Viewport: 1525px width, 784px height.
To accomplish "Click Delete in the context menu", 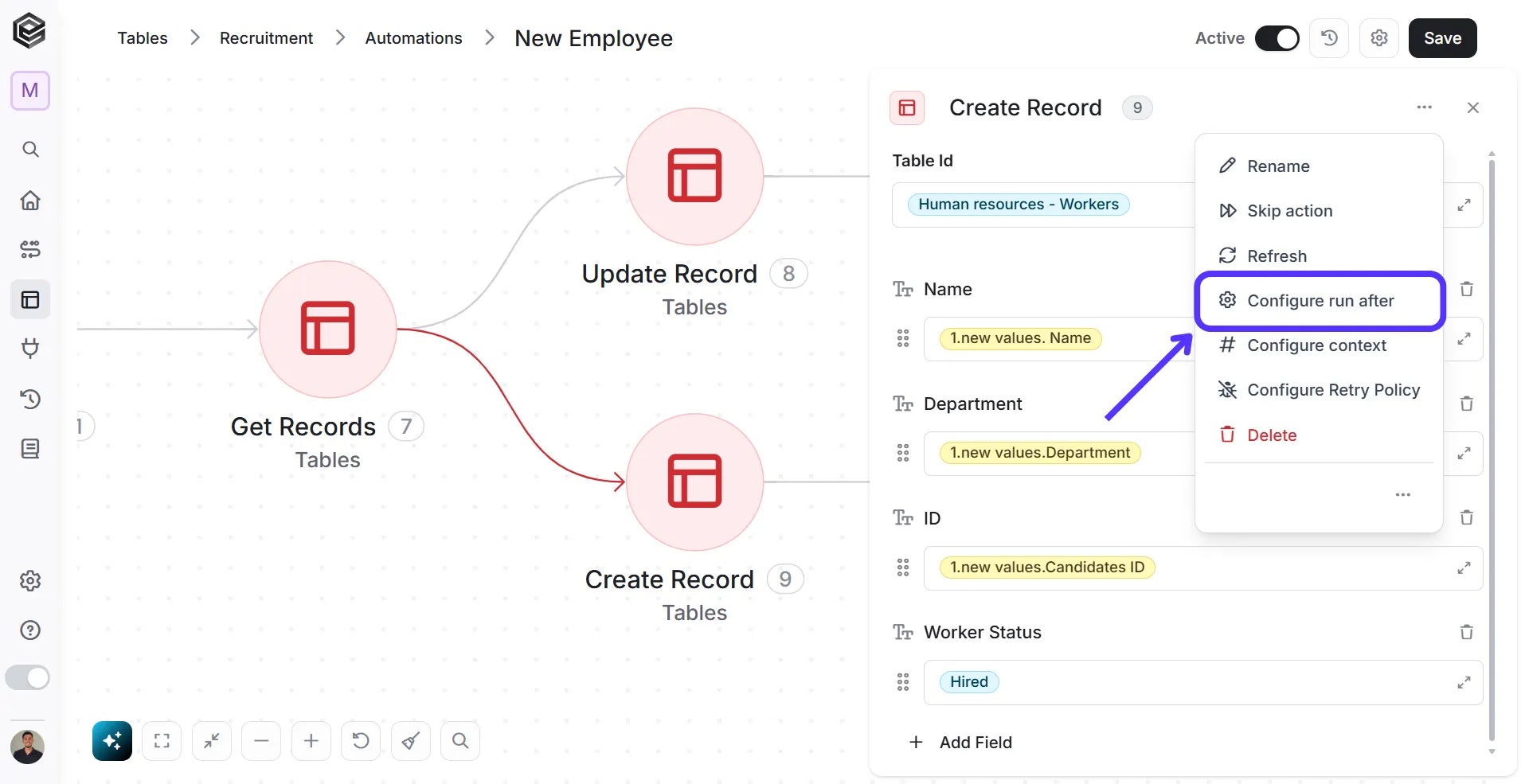I will coord(1319,435).
